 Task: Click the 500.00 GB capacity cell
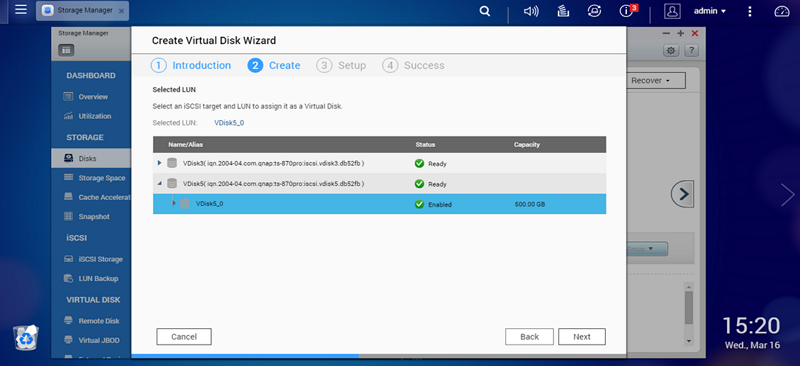530,205
